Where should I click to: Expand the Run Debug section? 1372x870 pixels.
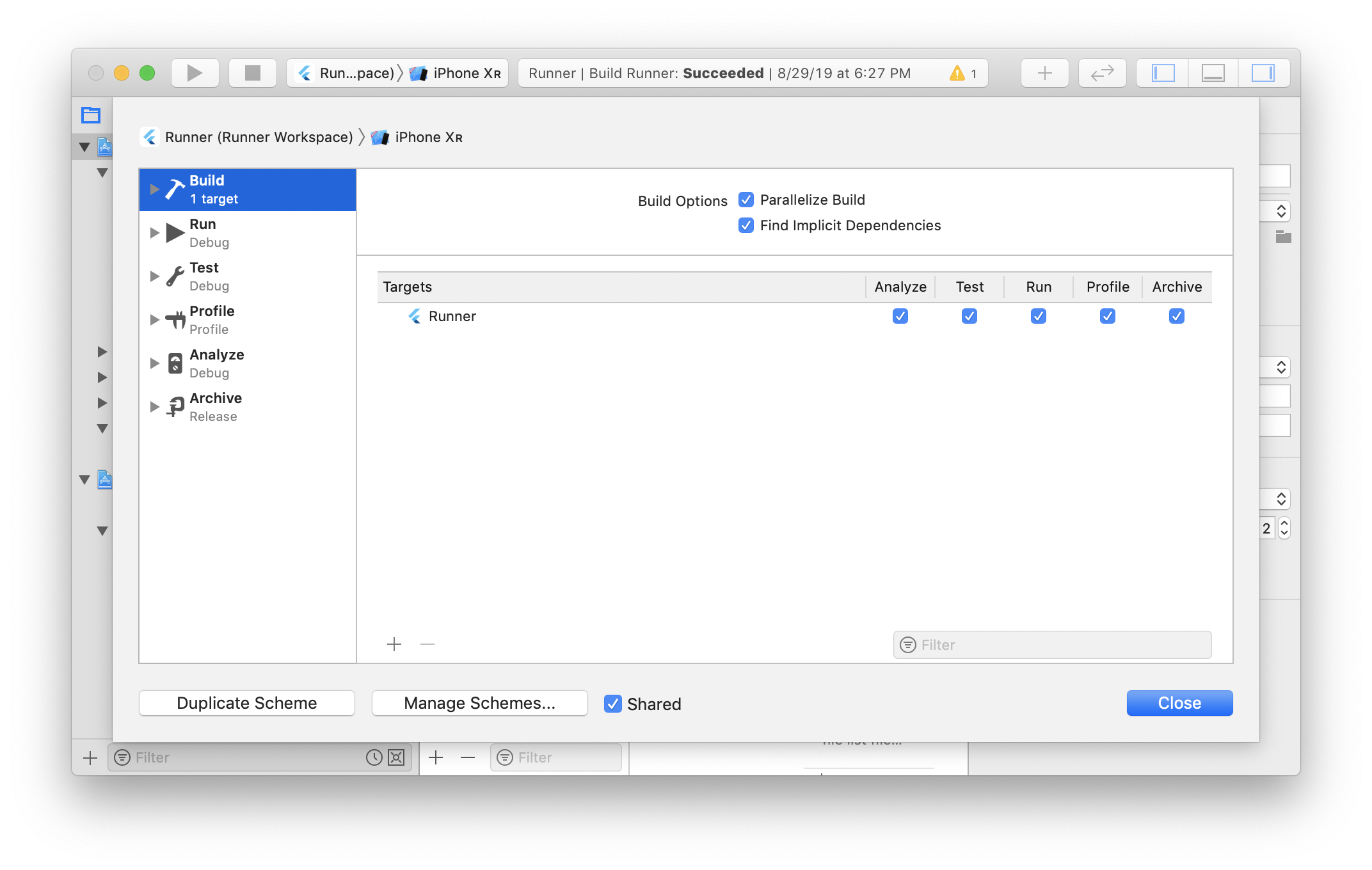tap(154, 232)
